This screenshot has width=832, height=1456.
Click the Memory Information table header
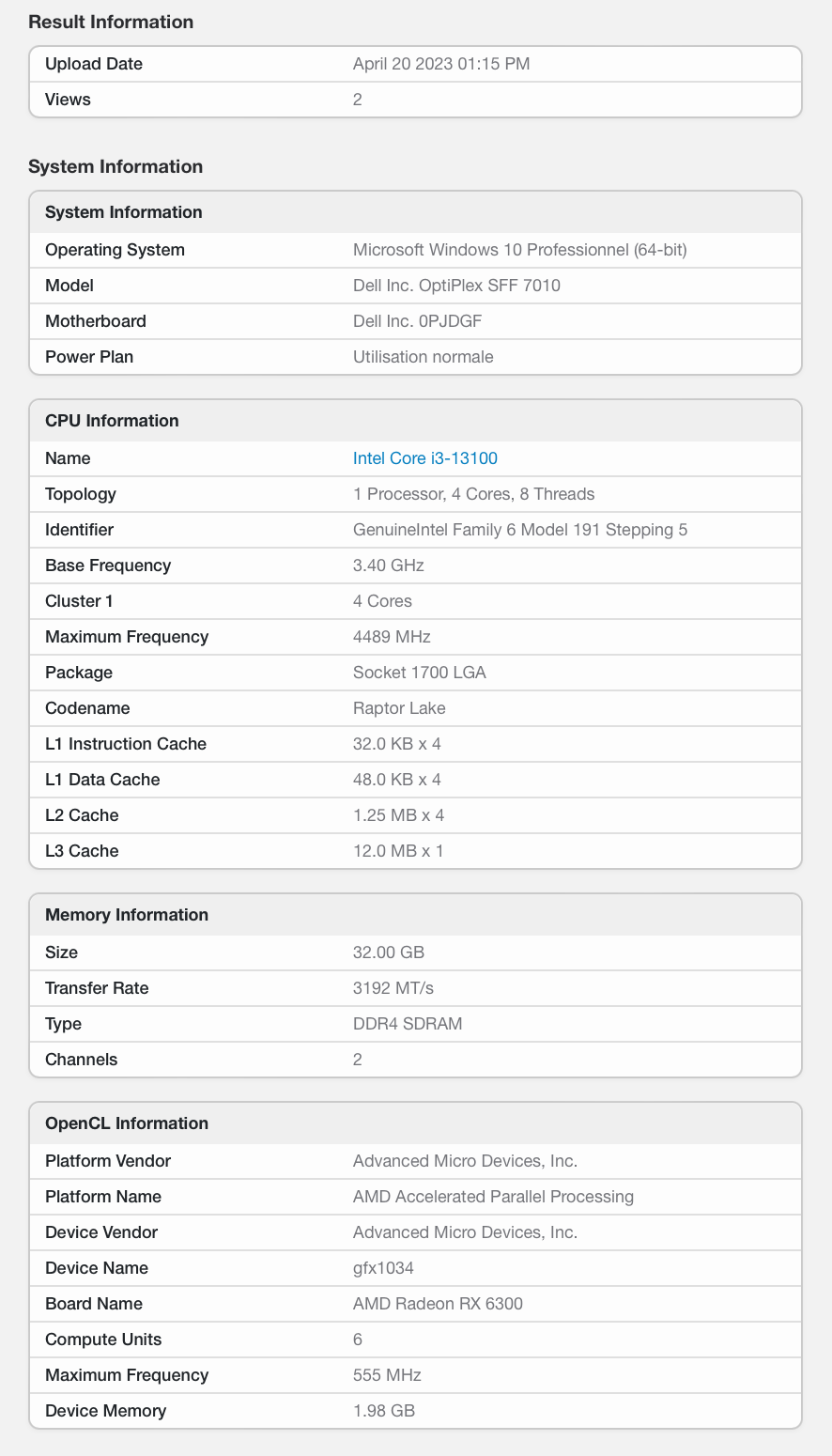(x=127, y=915)
